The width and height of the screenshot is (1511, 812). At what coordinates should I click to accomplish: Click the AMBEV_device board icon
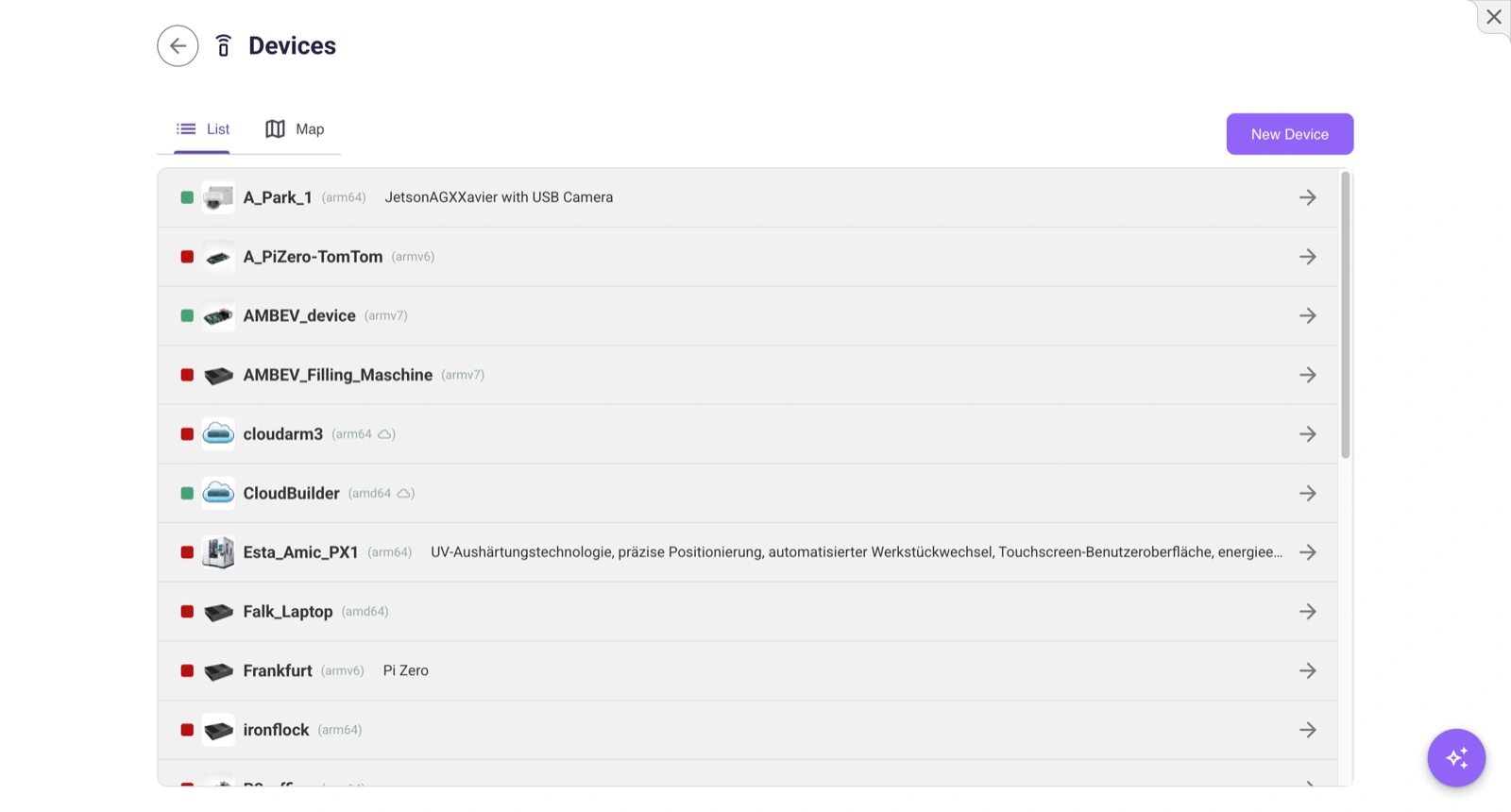(218, 315)
